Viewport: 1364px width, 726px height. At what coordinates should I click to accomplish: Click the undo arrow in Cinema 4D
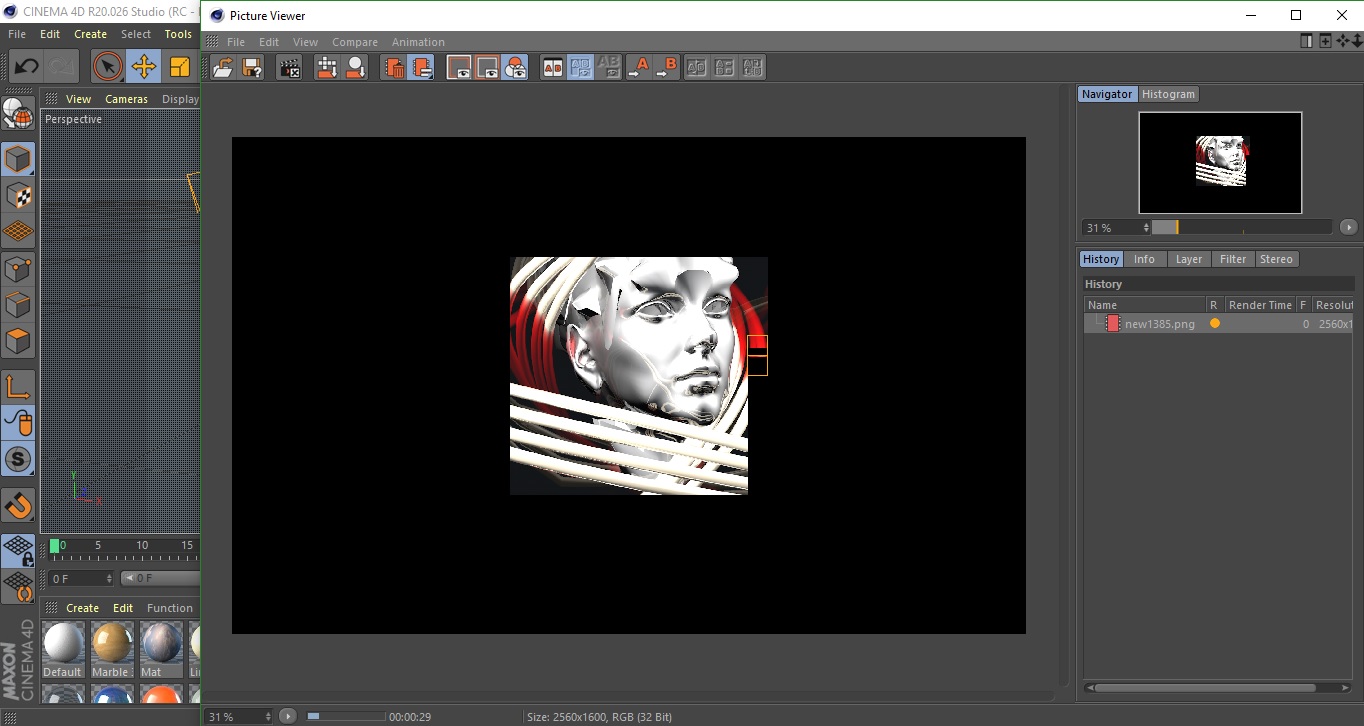click(x=26, y=67)
